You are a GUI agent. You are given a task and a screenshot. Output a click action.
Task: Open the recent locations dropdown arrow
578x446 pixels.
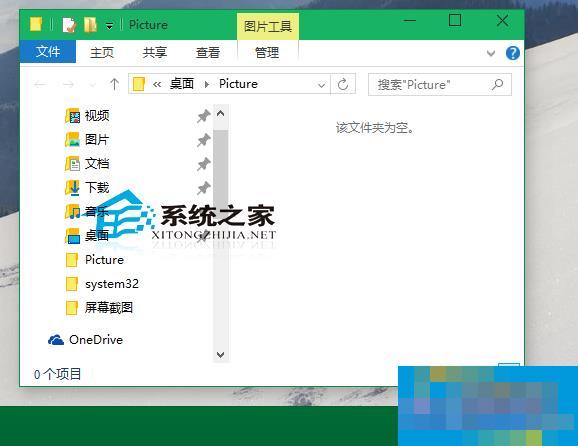click(93, 85)
